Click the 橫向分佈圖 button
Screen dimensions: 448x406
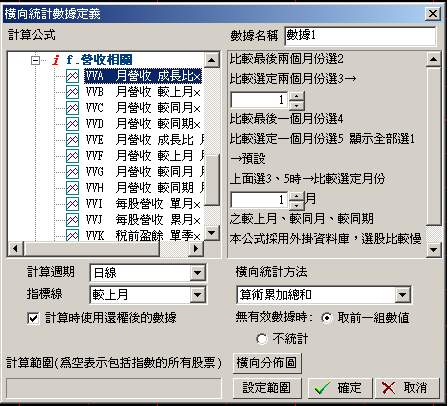point(267,363)
